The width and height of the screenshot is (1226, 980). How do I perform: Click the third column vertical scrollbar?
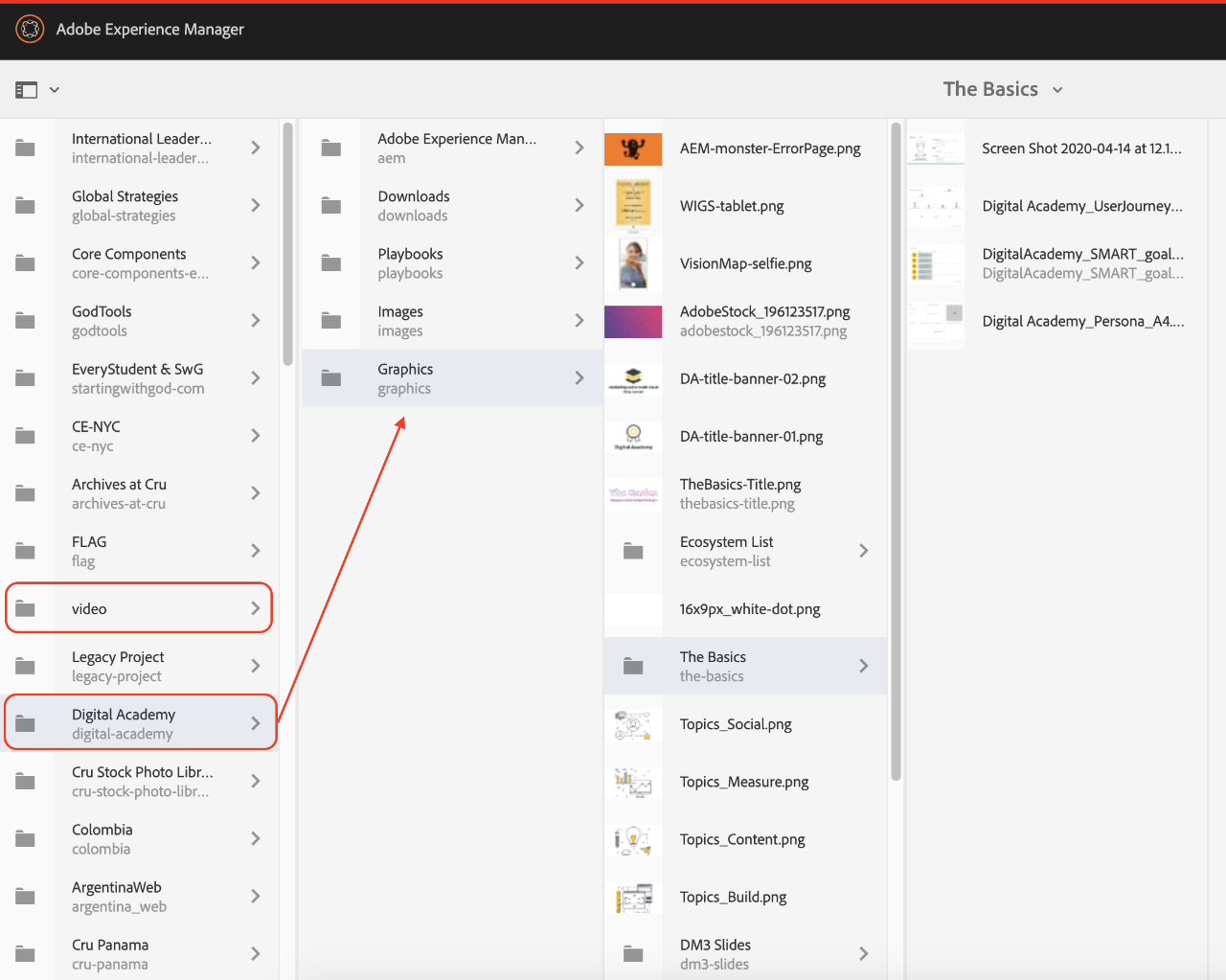tap(897, 450)
